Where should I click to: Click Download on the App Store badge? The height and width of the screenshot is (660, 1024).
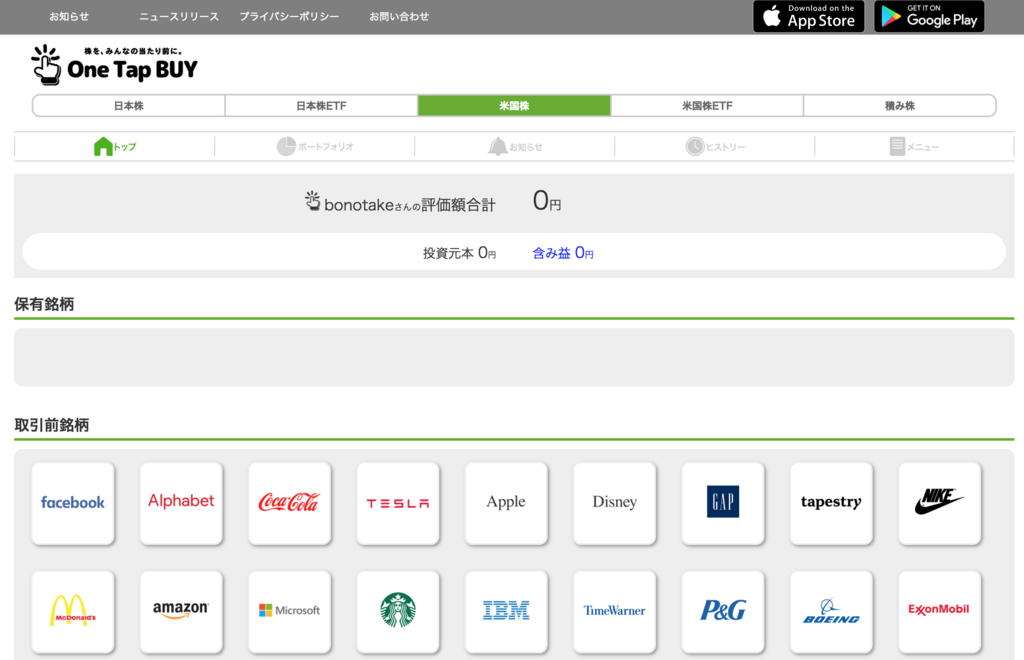(808, 16)
